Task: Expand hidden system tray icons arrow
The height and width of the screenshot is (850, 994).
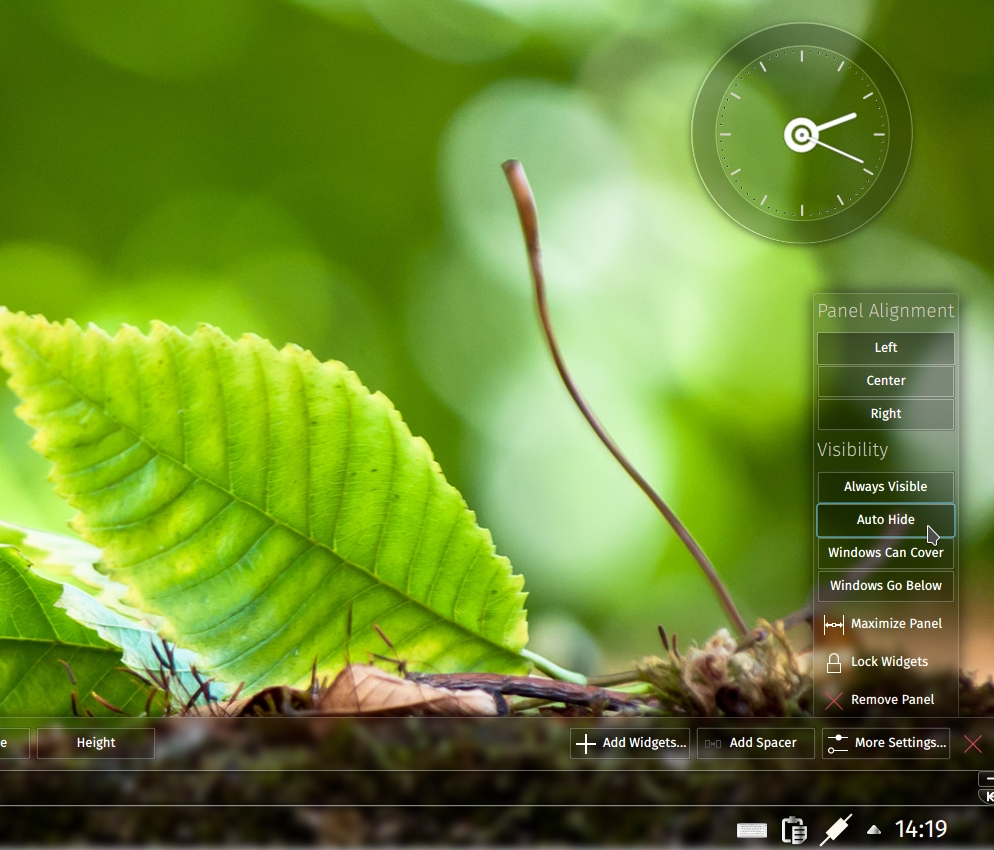Action: (x=874, y=830)
